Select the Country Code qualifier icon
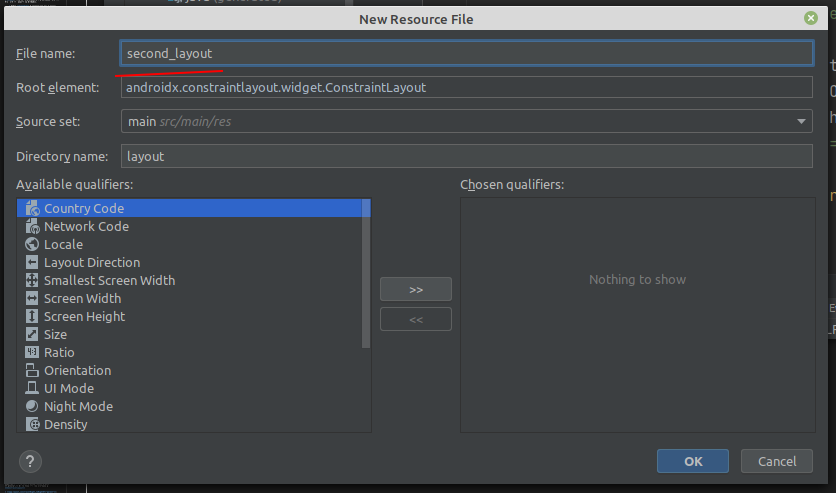Screen dimensions: 836x493 33,208
